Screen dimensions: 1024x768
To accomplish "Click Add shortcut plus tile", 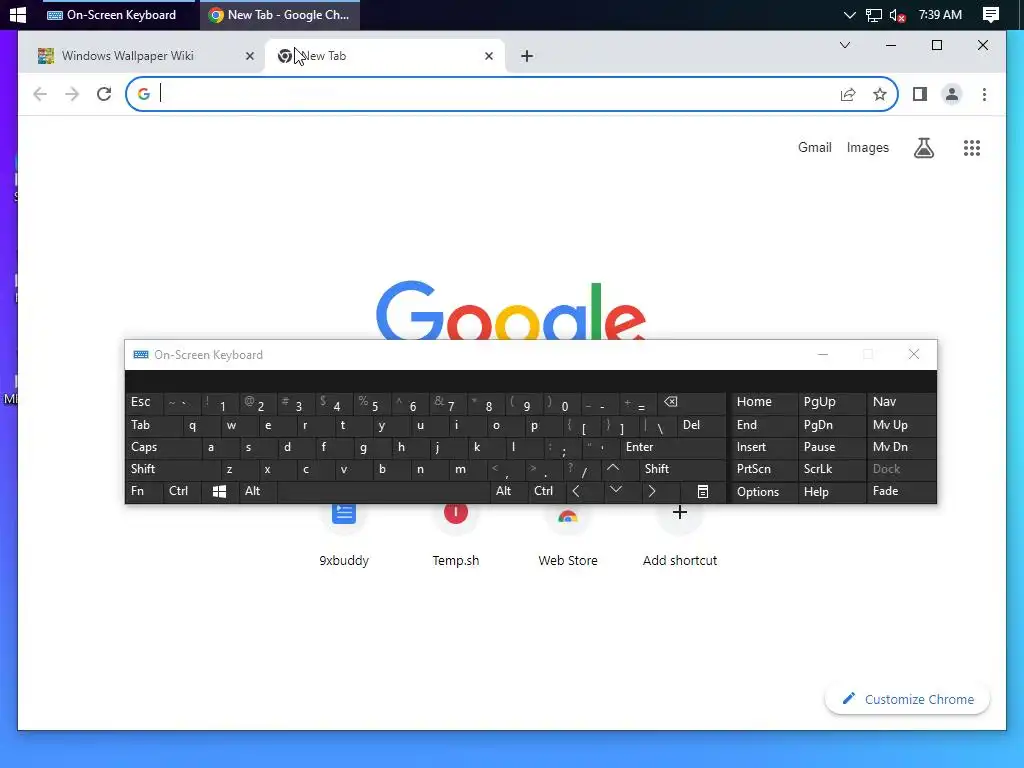I will [x=680, y=534].
